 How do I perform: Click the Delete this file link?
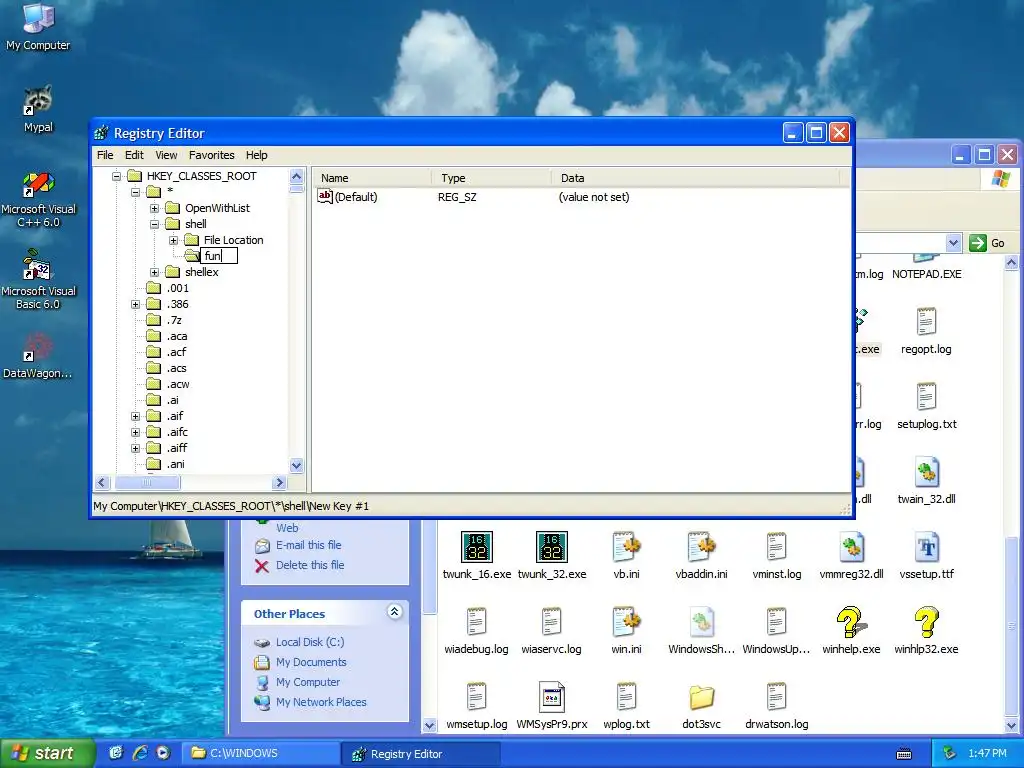[x=310, y=565]
